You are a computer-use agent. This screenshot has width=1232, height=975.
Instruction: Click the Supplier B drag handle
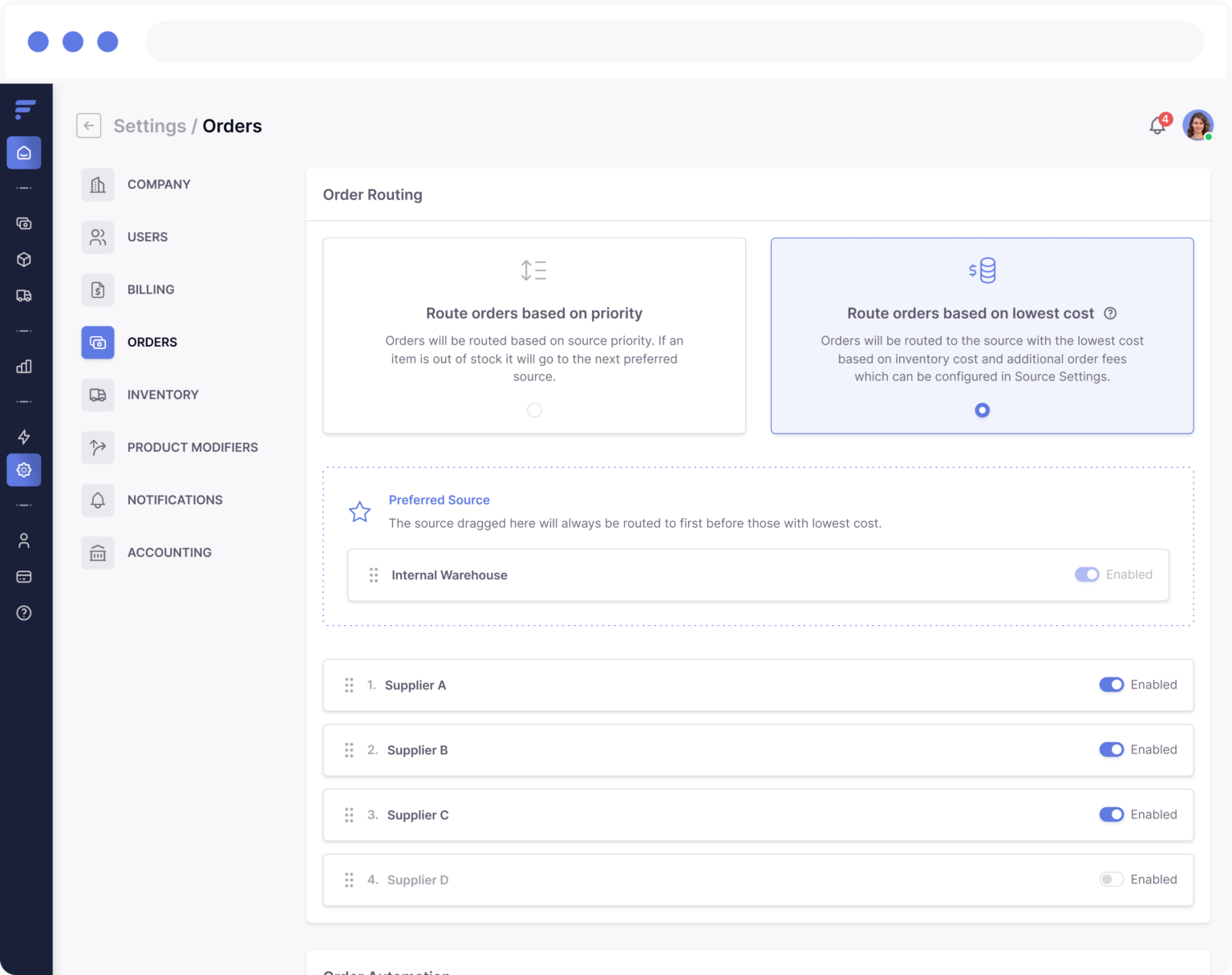point(349,750)
